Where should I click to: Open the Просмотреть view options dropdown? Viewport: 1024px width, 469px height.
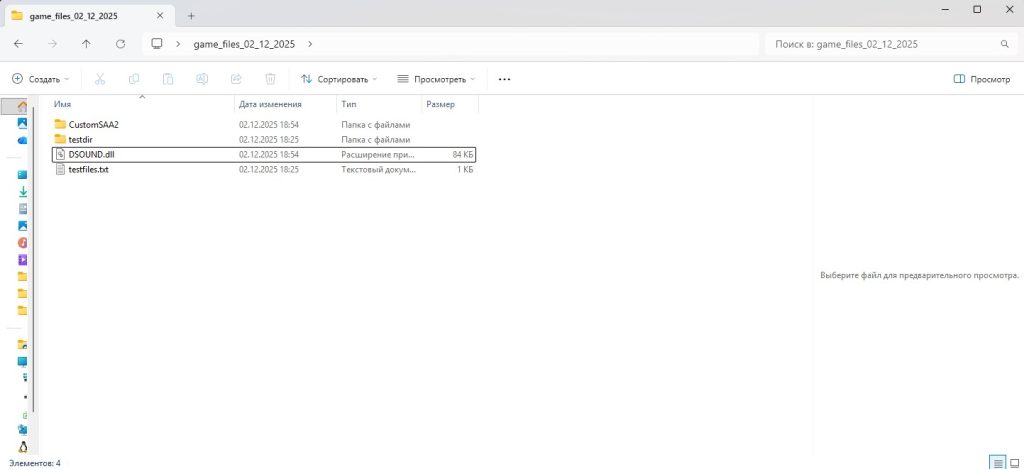pos(436,79)
